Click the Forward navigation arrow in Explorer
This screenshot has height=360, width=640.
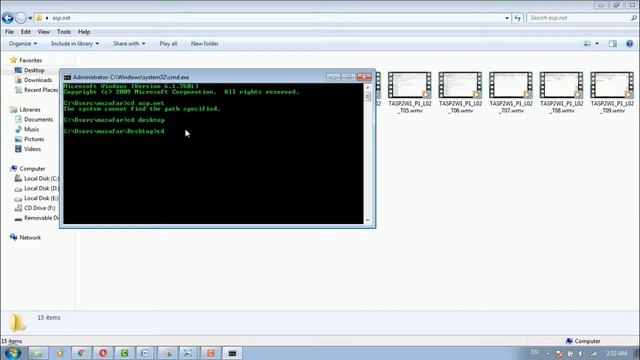20,18
